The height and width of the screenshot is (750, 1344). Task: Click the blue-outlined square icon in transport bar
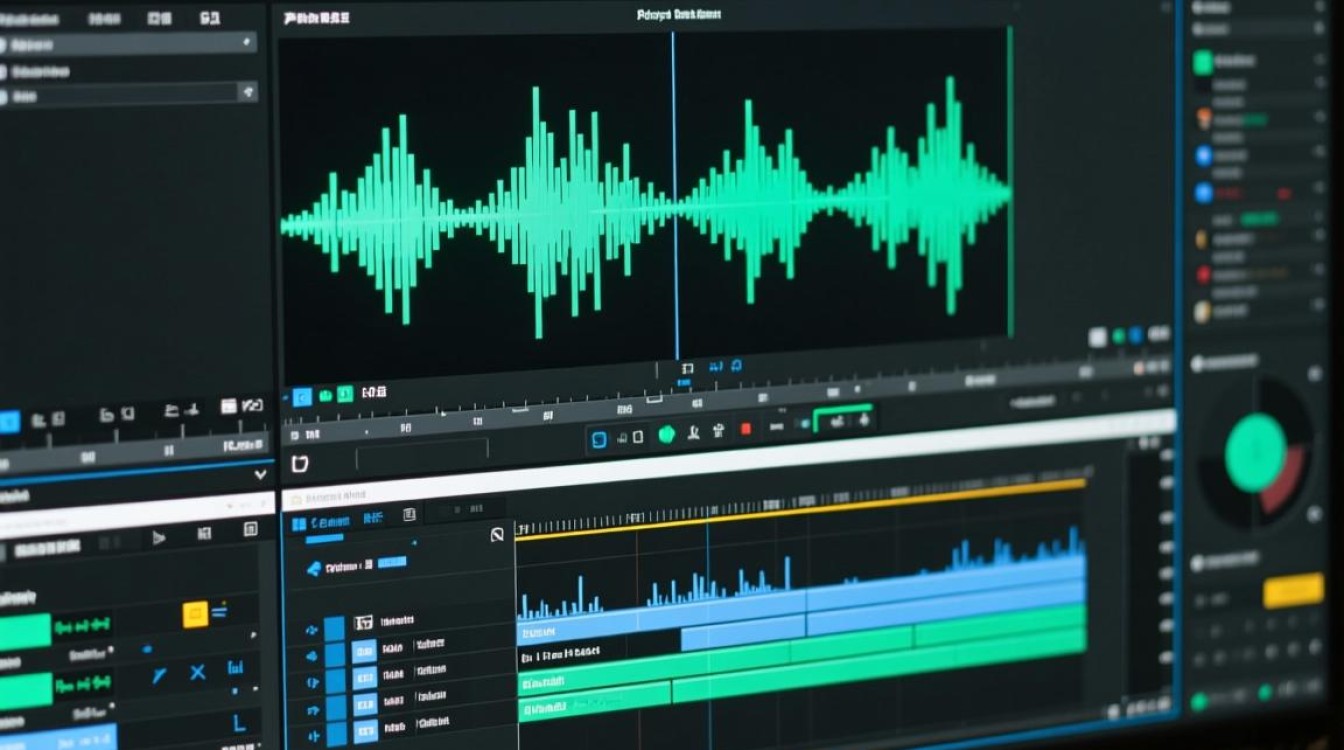click(599, 439)
